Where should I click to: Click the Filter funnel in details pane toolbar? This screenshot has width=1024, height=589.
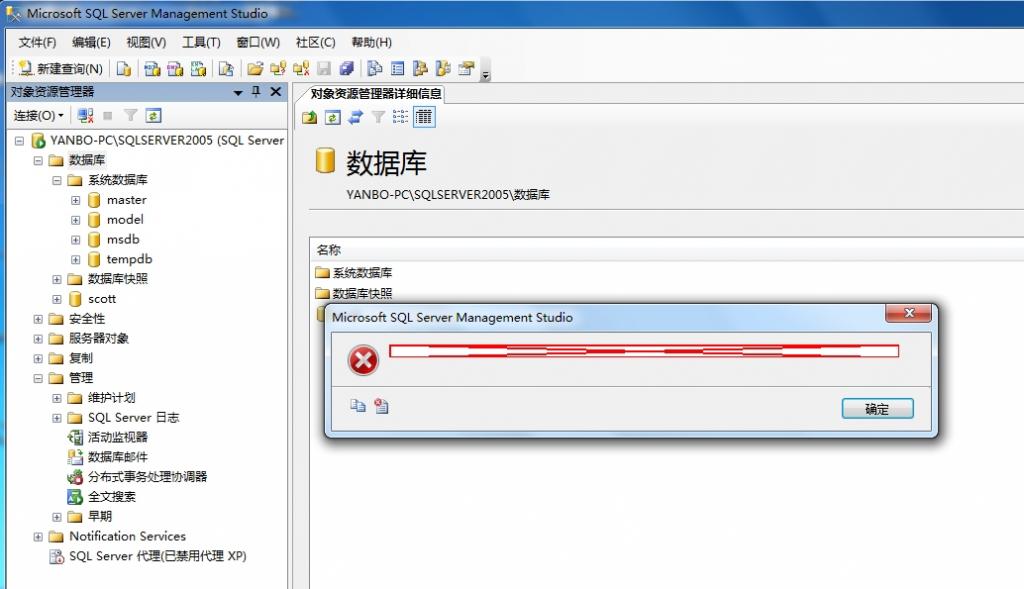click(x=378, y=117)
